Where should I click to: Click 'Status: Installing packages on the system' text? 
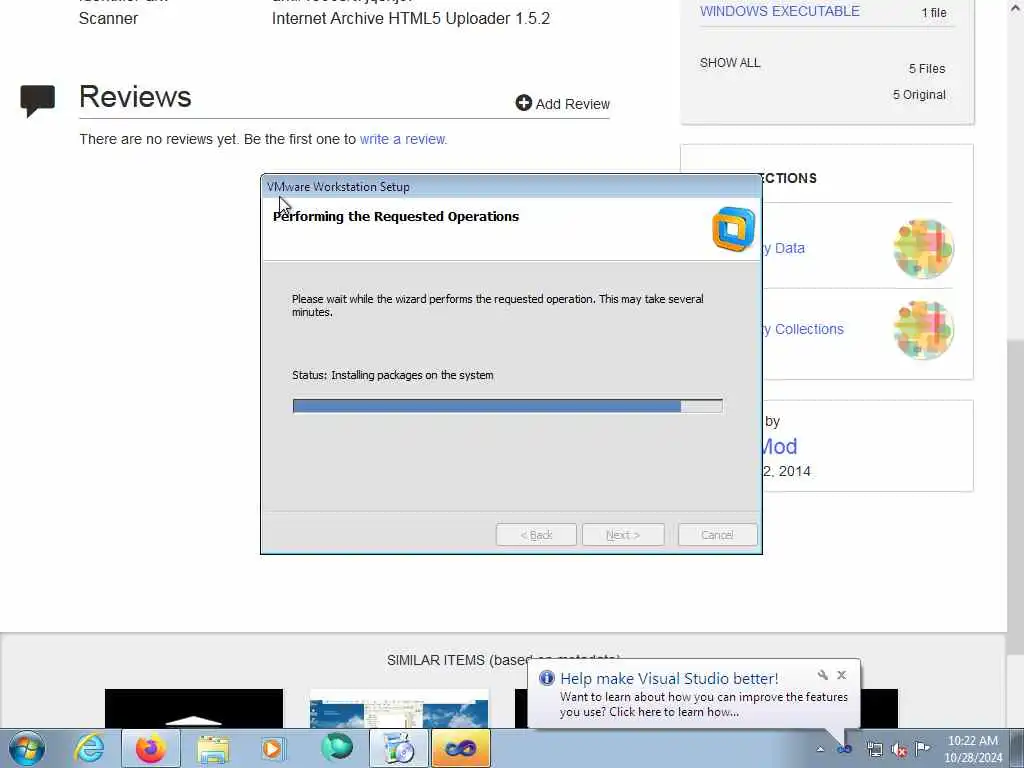[x=392, y=376]
